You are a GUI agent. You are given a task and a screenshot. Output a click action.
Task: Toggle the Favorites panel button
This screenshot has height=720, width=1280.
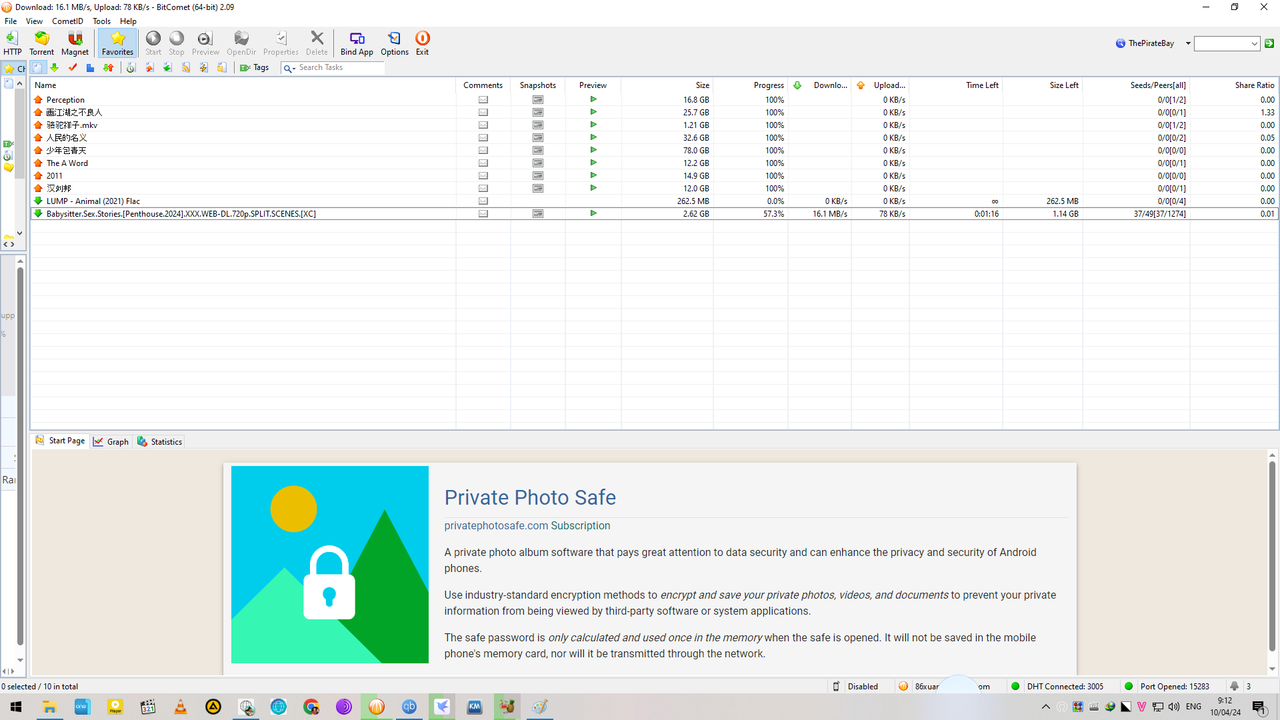(117, 43)
